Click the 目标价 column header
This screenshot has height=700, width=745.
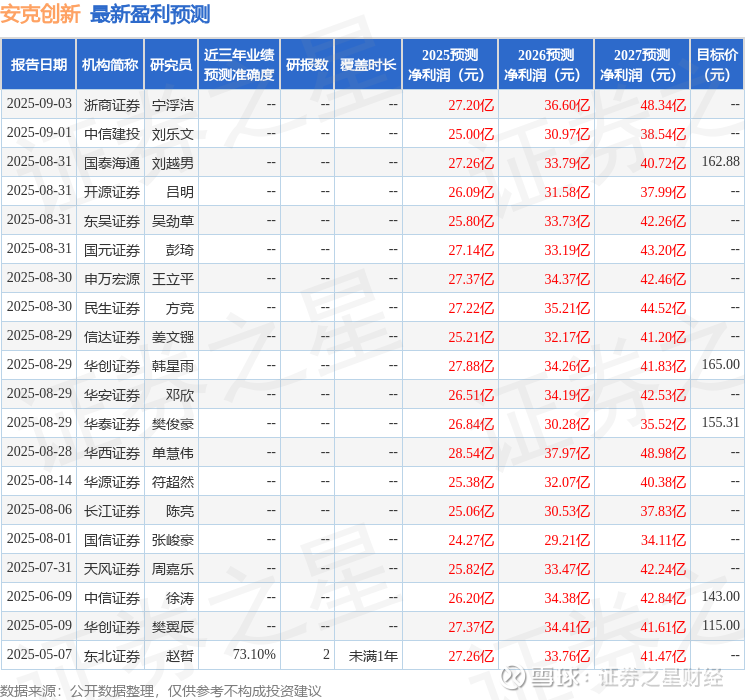pyautogui.click(x=717, y=65)
